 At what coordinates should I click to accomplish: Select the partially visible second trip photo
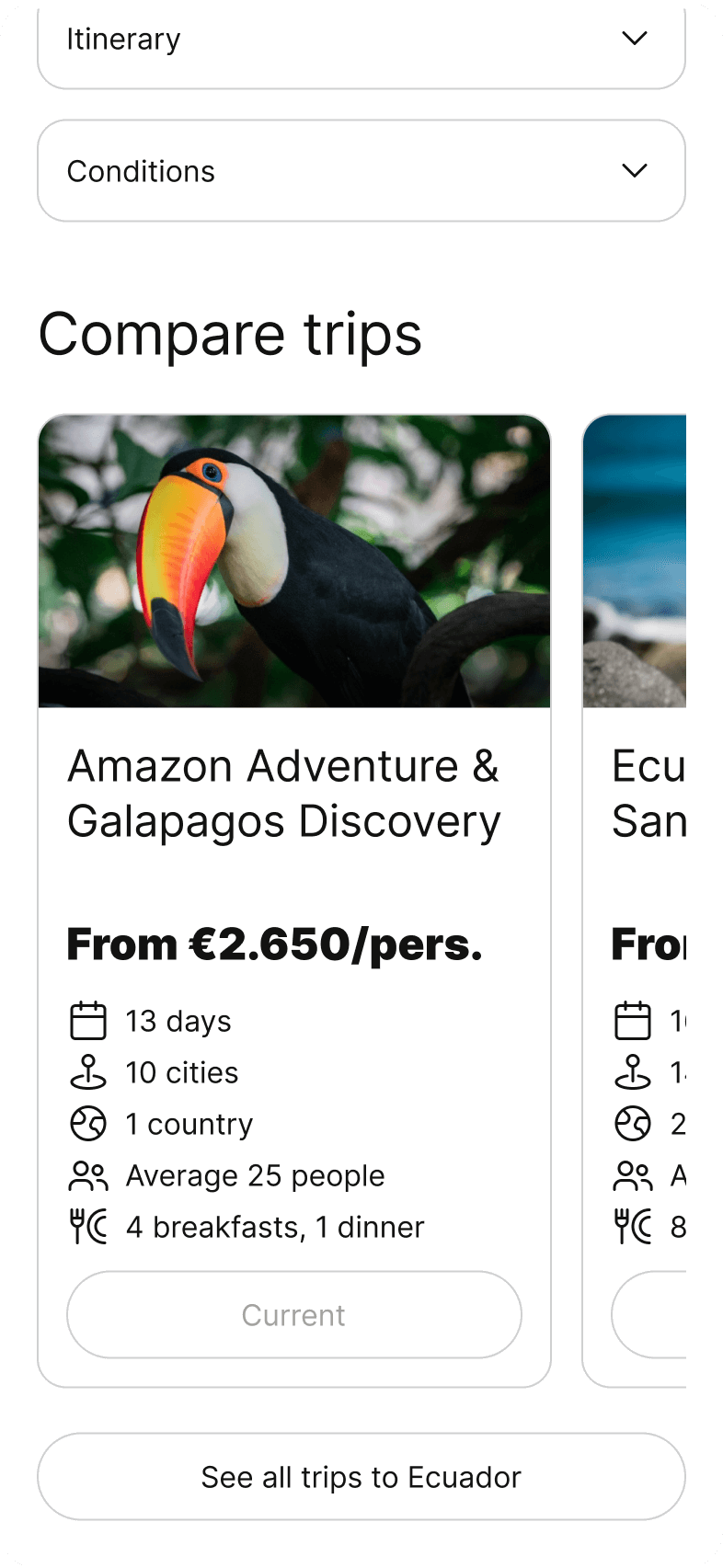point(635,561)
